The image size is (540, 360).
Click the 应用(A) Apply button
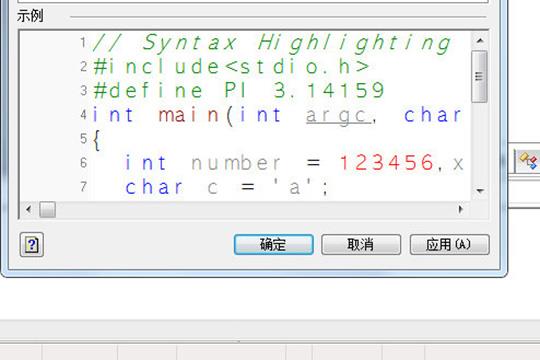(449, 245)
